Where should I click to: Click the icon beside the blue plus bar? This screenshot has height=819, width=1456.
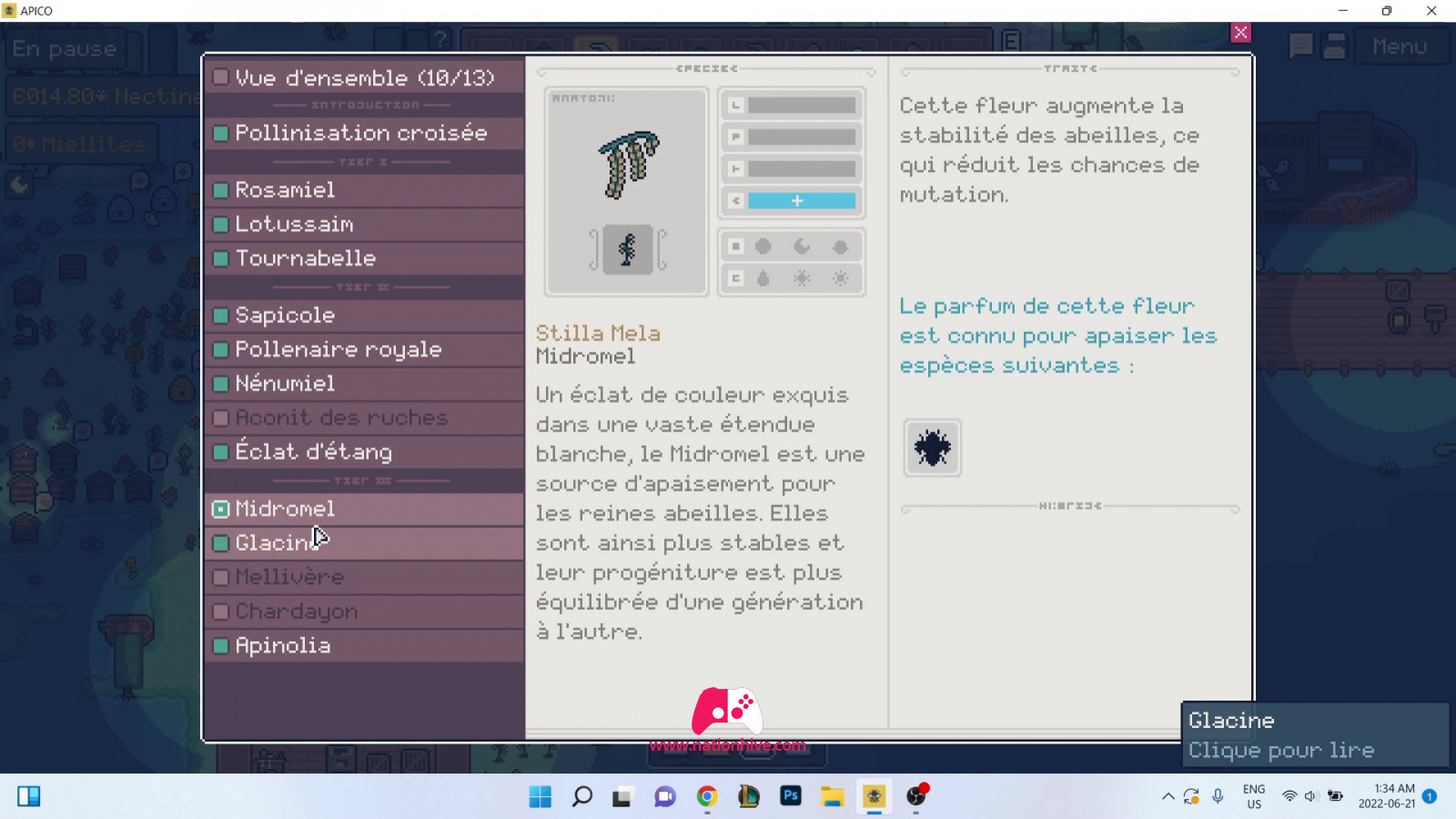point(735,200)
